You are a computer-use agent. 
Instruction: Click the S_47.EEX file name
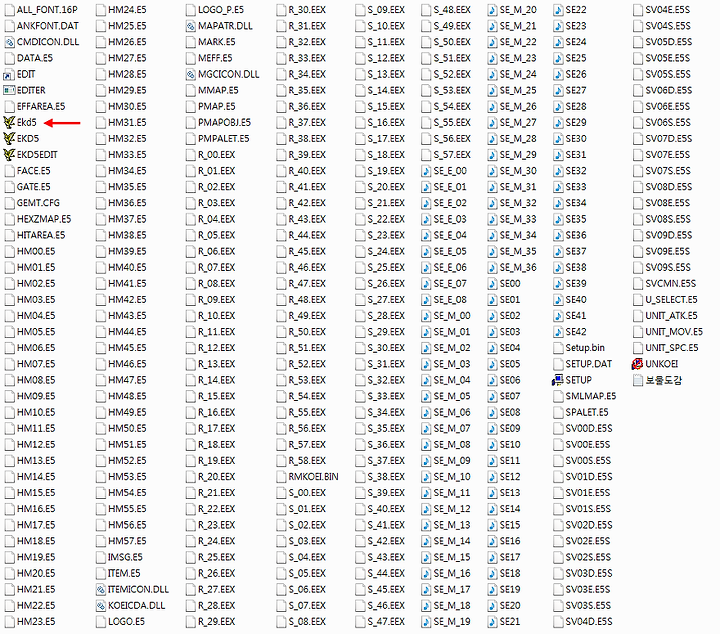pyautogui.click(x=386, y=622)
